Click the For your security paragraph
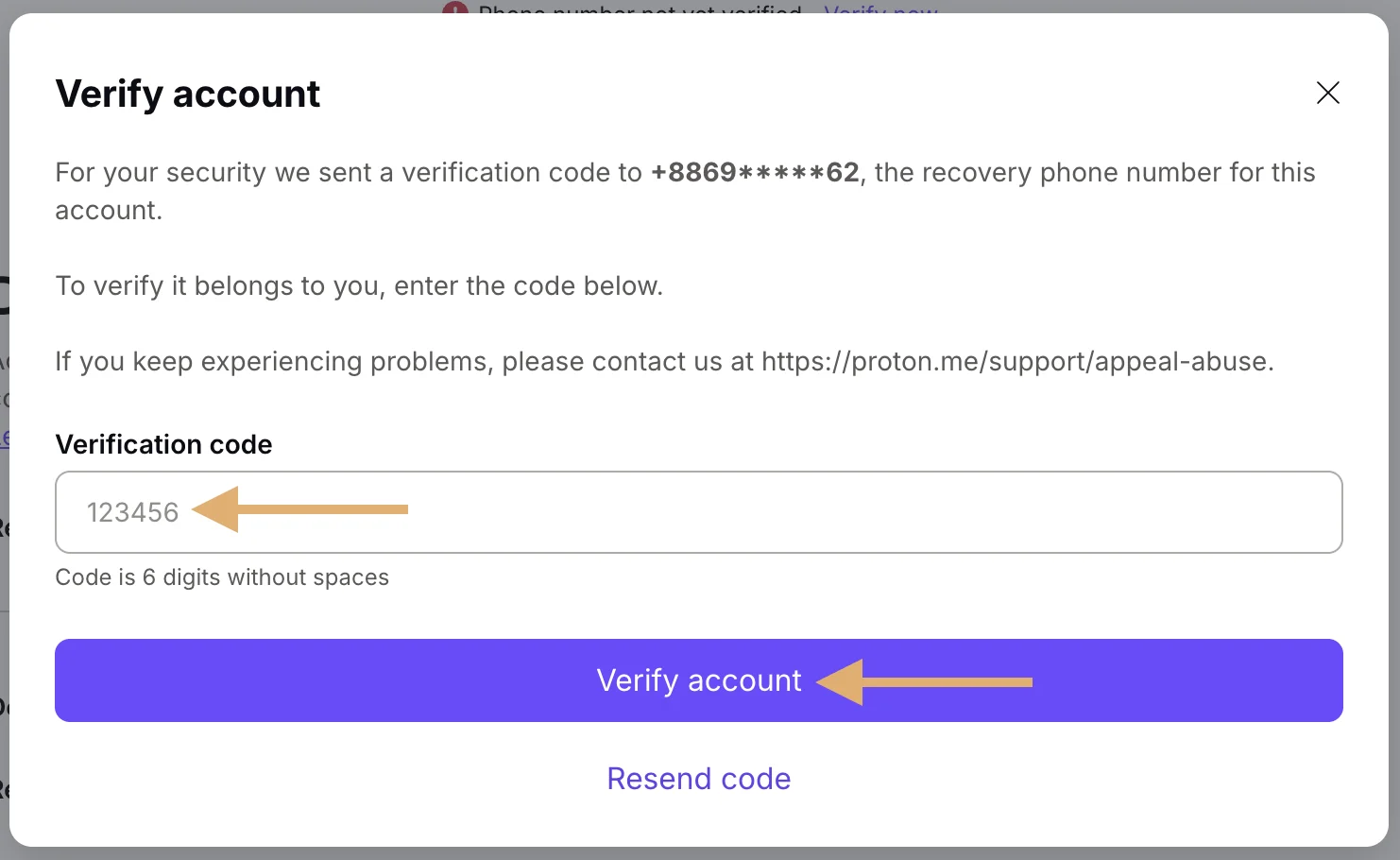Screen dimensions: 1400x860 (x=685, y=191)
